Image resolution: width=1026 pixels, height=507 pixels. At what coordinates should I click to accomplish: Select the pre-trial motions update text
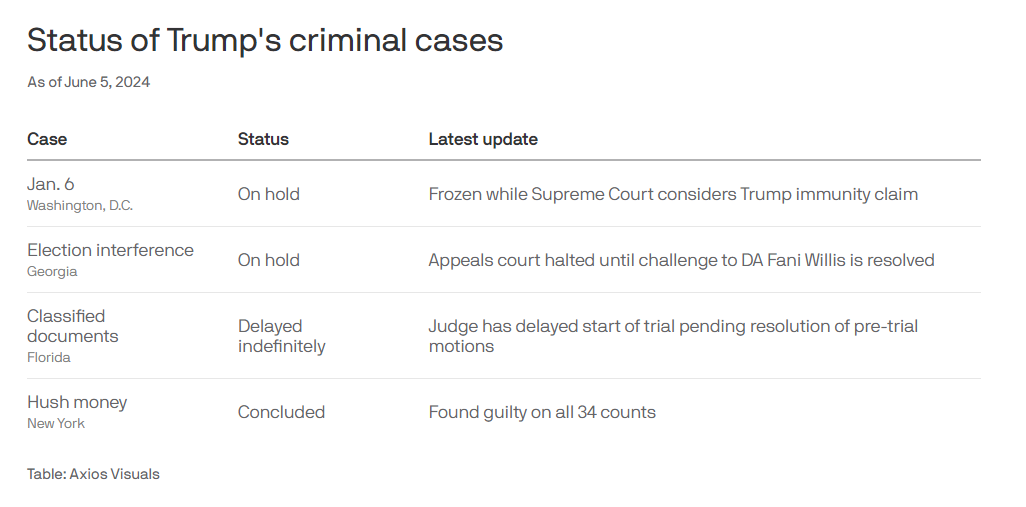(673, 336)
